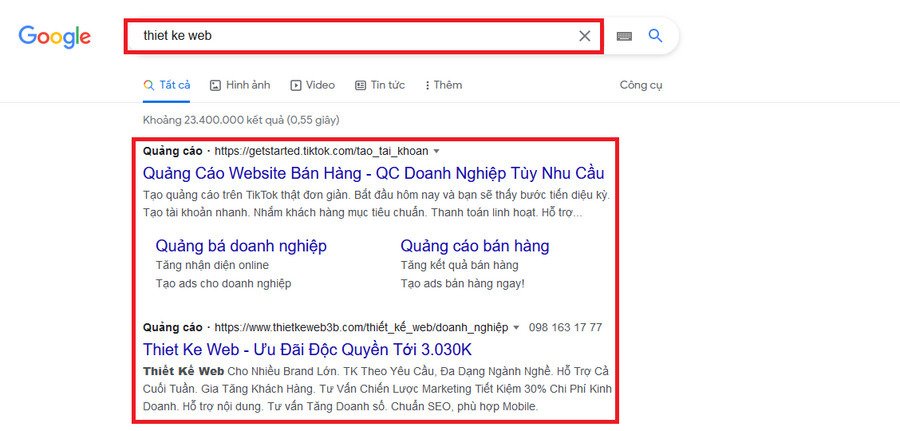Open the on-screen keyboard icon
Image resolution: width=900 pixels, height=431 pixels.
point(624,36)
